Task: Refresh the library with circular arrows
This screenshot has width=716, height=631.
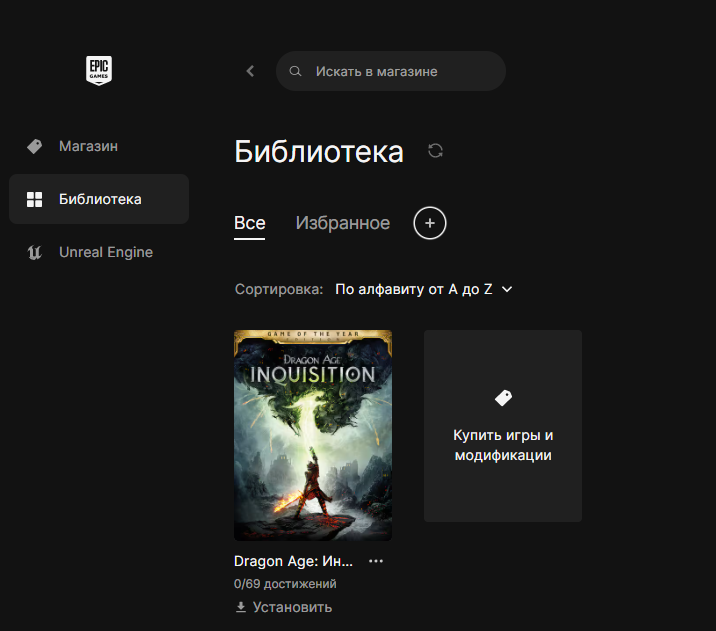Action: click(x=435, y=151)
